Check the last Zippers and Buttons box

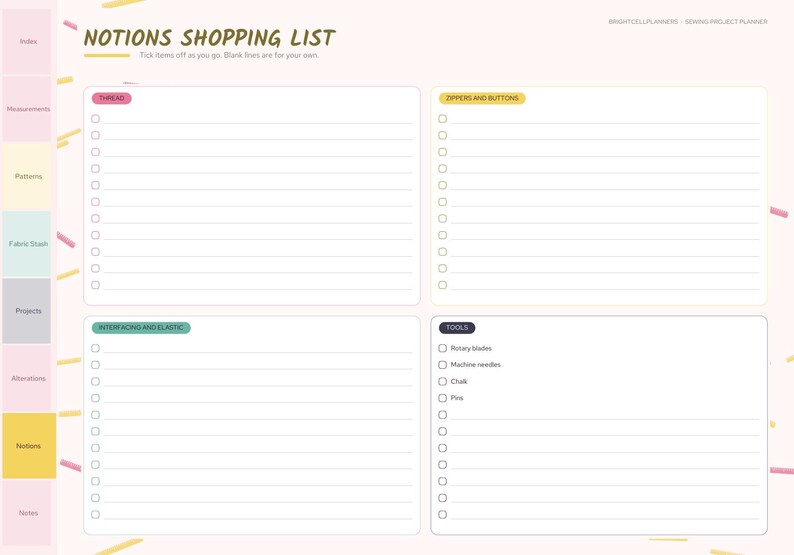coord(443,285)
